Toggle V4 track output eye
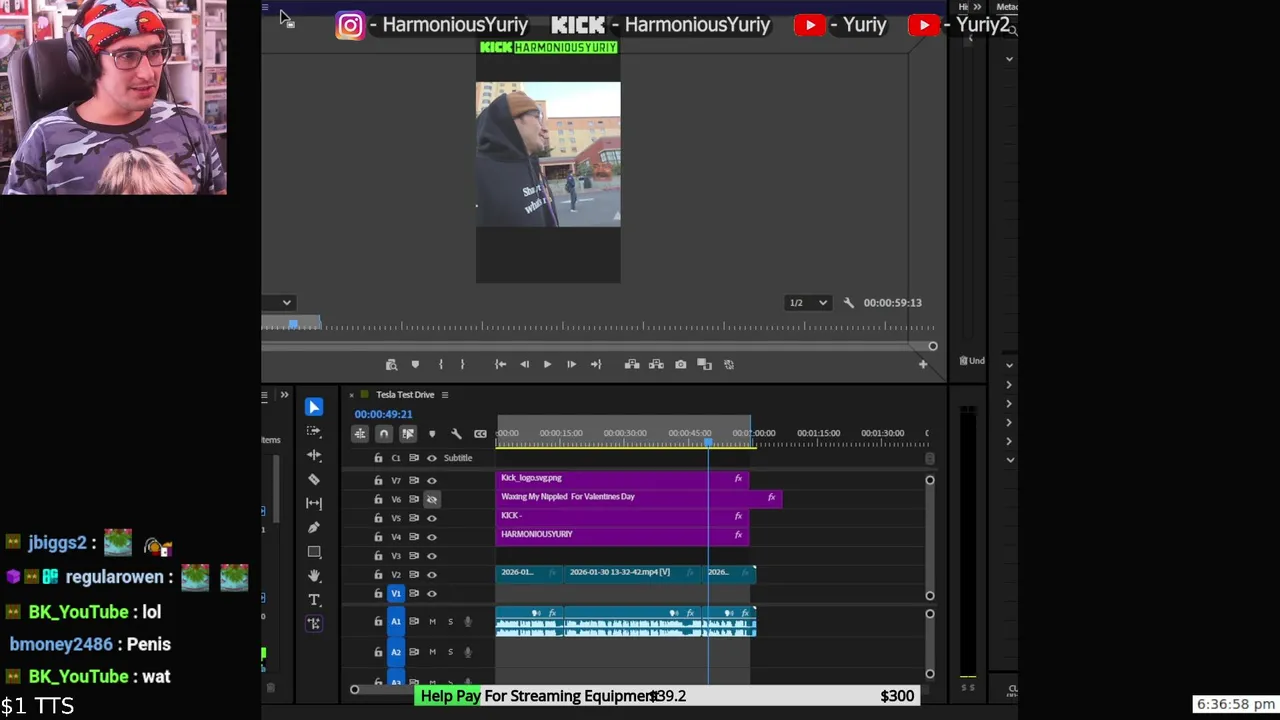This screenshot has width=1280, height=720. tap(432, 537)
